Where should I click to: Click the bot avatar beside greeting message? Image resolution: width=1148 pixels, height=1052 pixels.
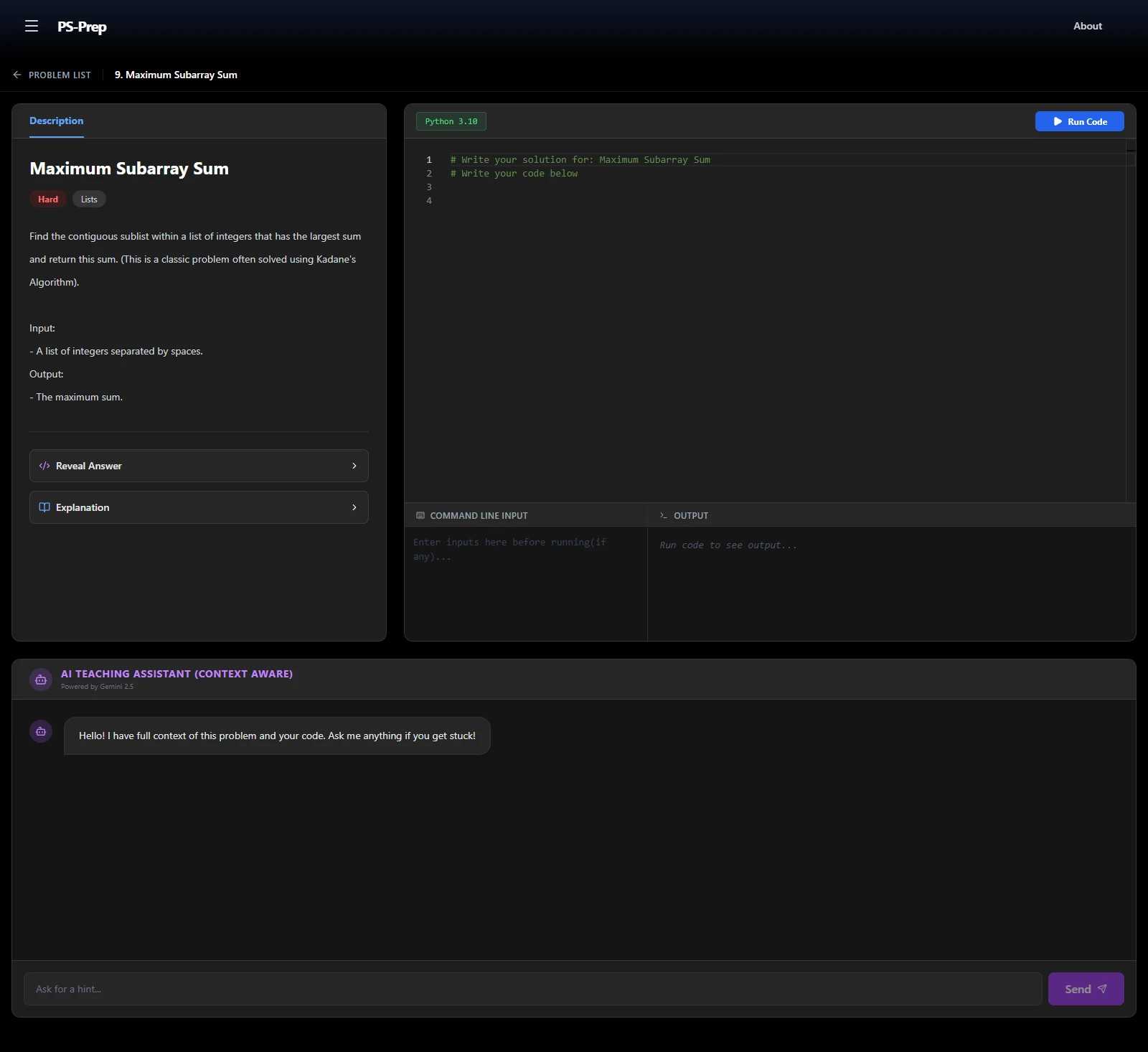pyautogui.click(x=41, y=731)
